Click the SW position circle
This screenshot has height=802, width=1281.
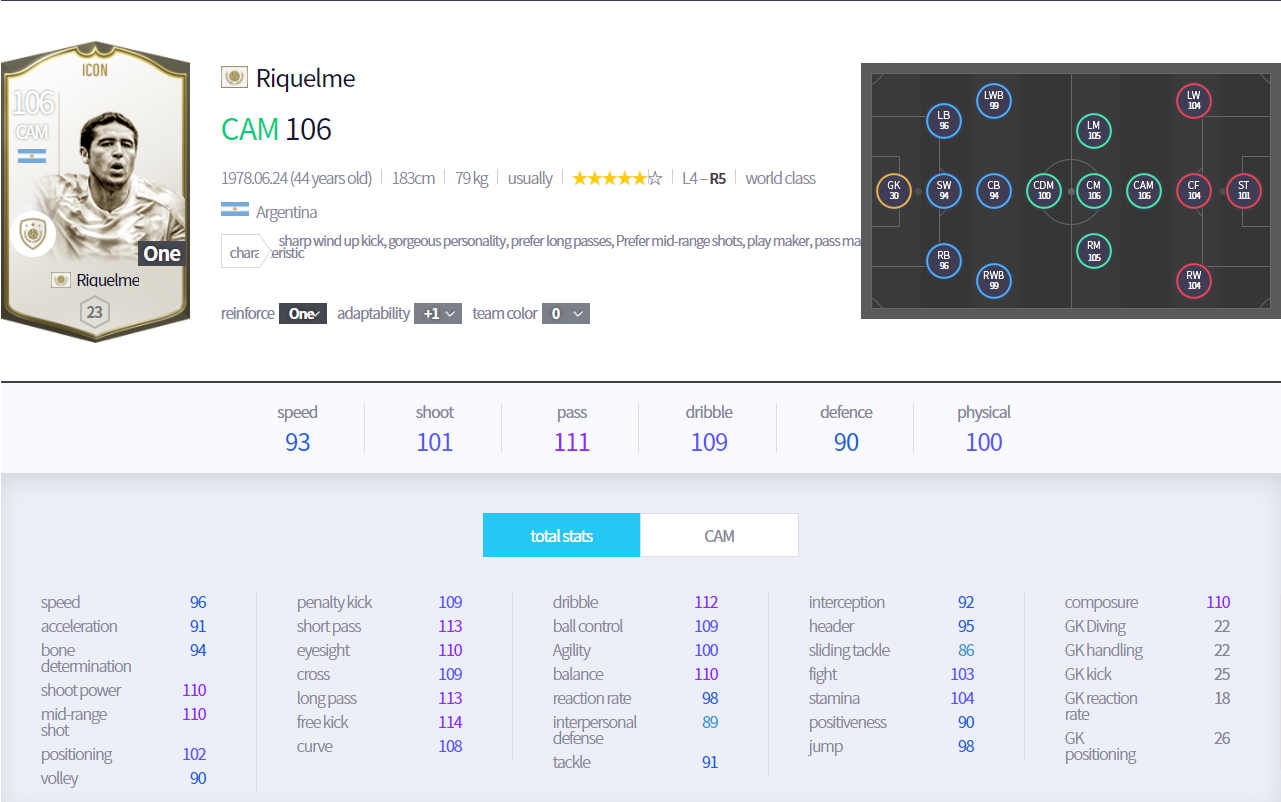pyautogui.click(x=943, y=190)
